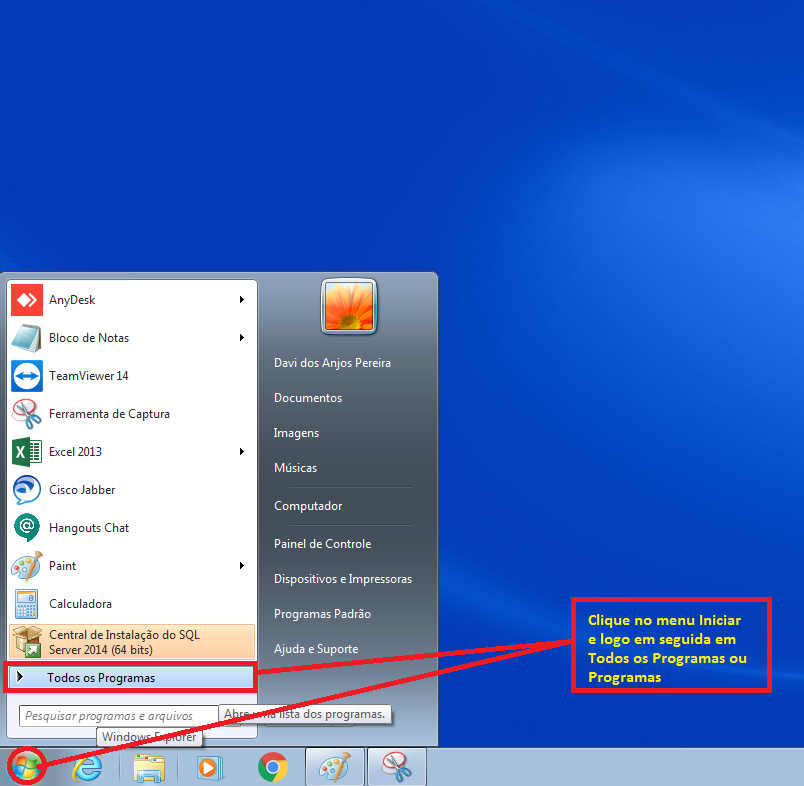This screenshot has width=804, height=786.
Task: Expand the AnyDesk jump list arrow
Action: pos(242,299)
